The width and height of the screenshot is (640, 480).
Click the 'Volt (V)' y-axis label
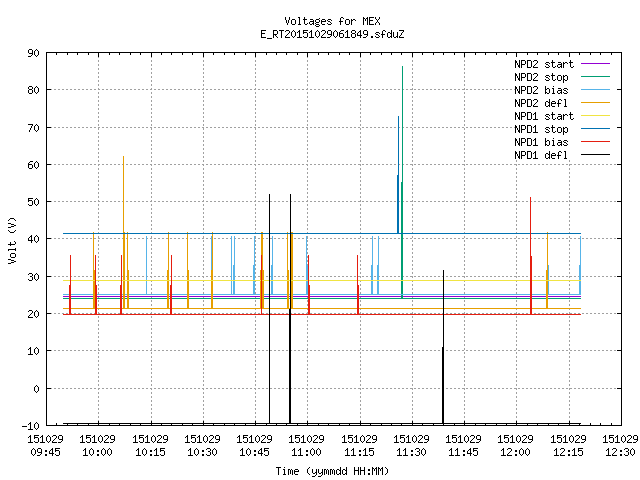13,240
